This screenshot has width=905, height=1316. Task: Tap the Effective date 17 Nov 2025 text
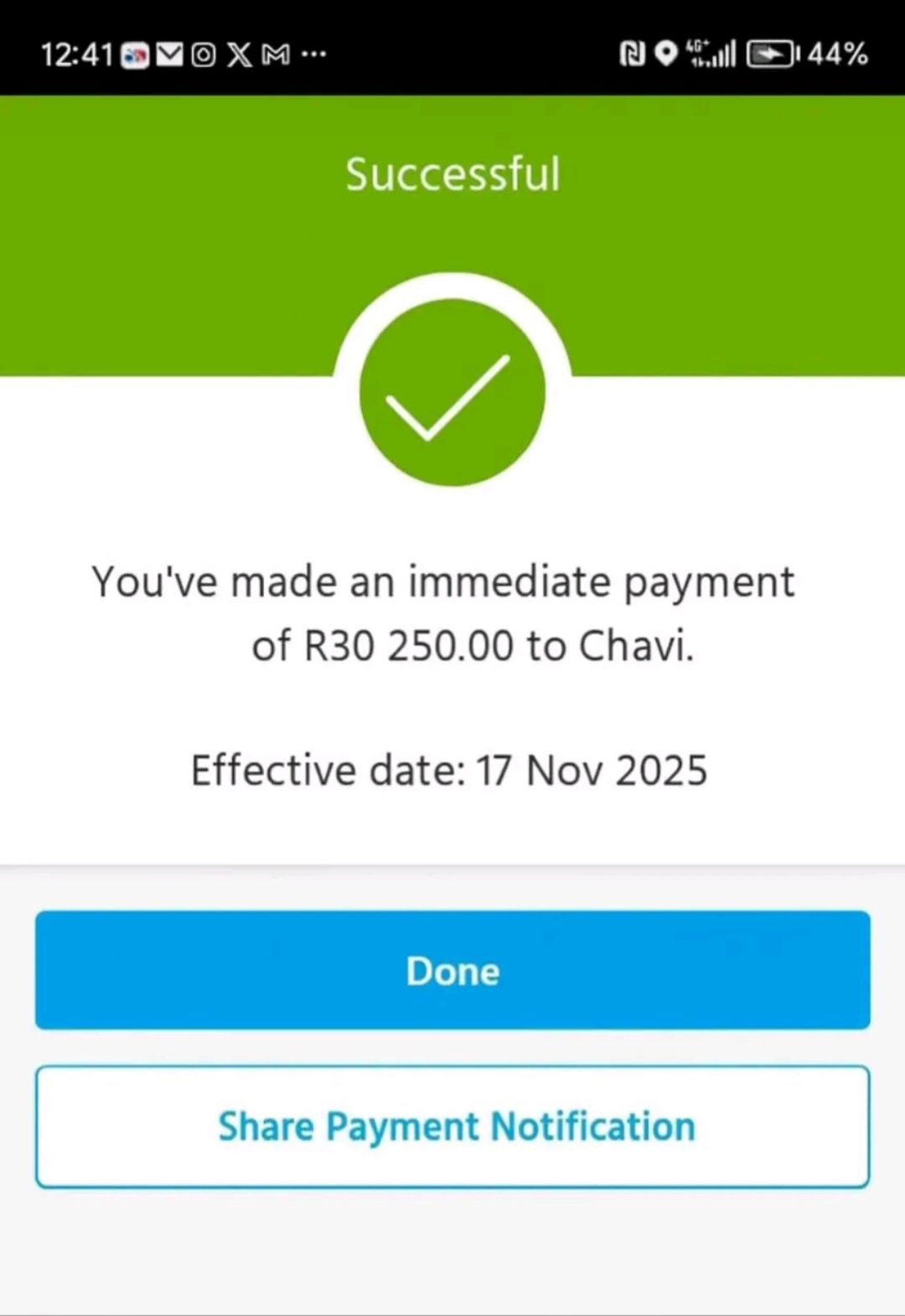pyautogui.click(x=449, y=771)
